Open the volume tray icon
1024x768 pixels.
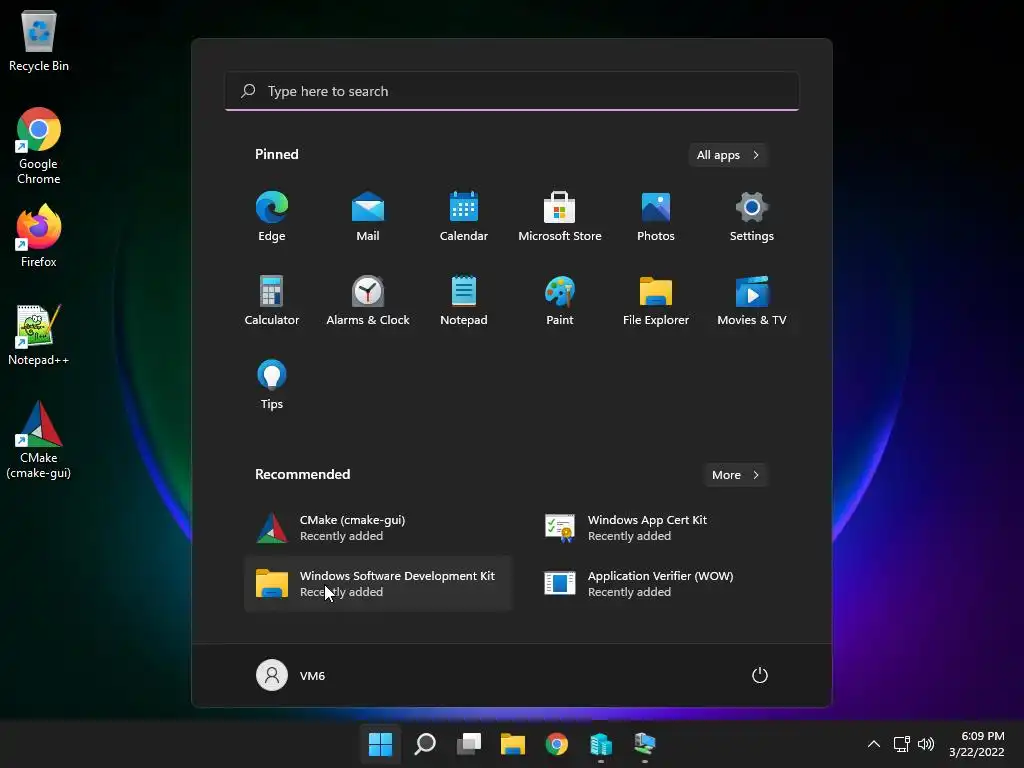(x=926, y=744)
